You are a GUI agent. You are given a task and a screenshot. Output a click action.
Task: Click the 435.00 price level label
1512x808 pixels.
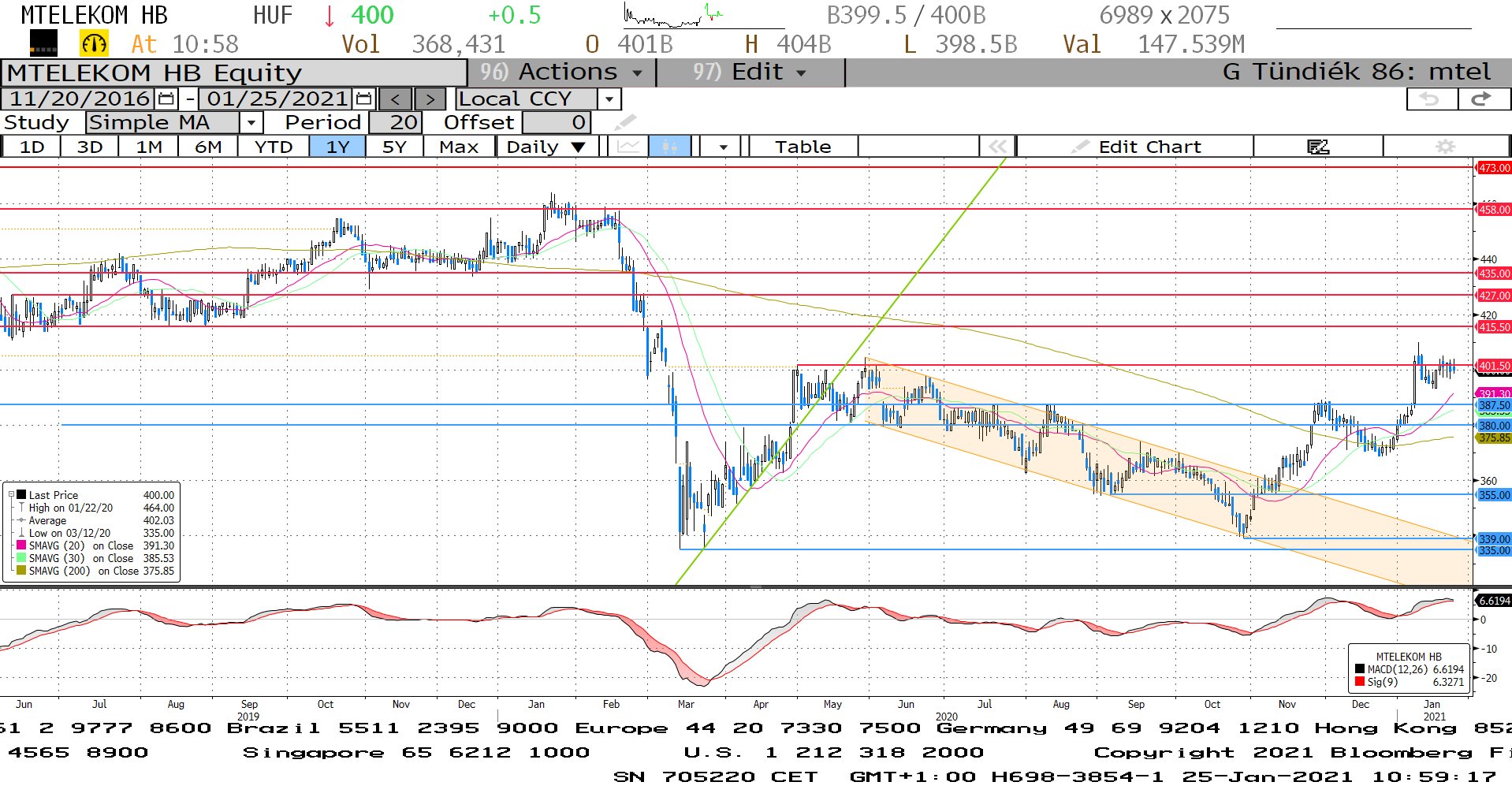coord(1493,274)
